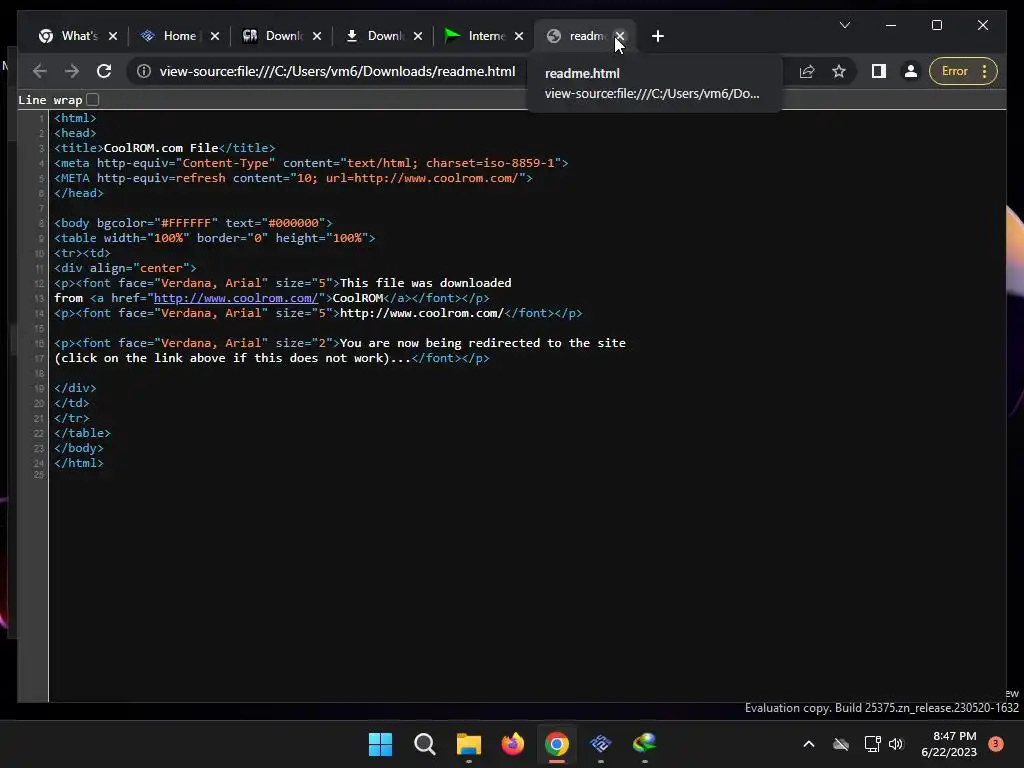This screenshot has height=768, width=1024.
Task: Open the Downloads tab with arrow icon
Action: click(x=374, y=36)
